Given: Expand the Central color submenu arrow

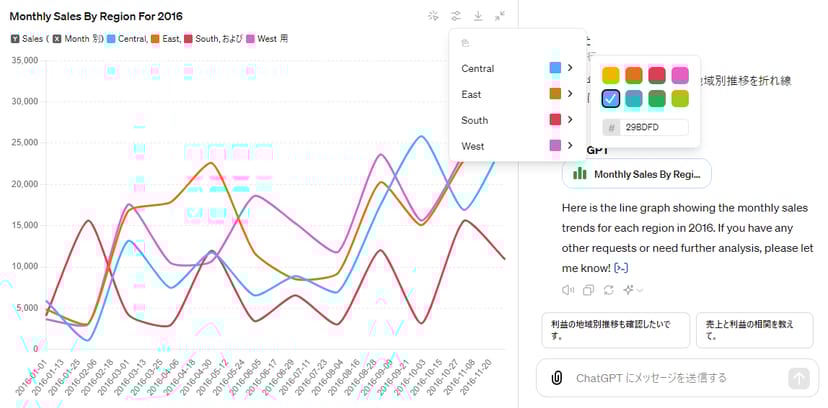Looking at the screenshot, I should 570,68.
